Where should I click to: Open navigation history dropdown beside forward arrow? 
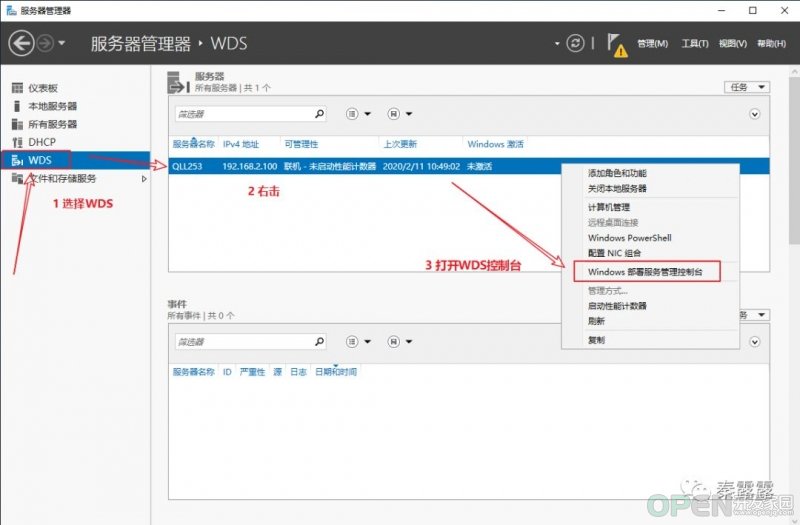tap(62, 43)
